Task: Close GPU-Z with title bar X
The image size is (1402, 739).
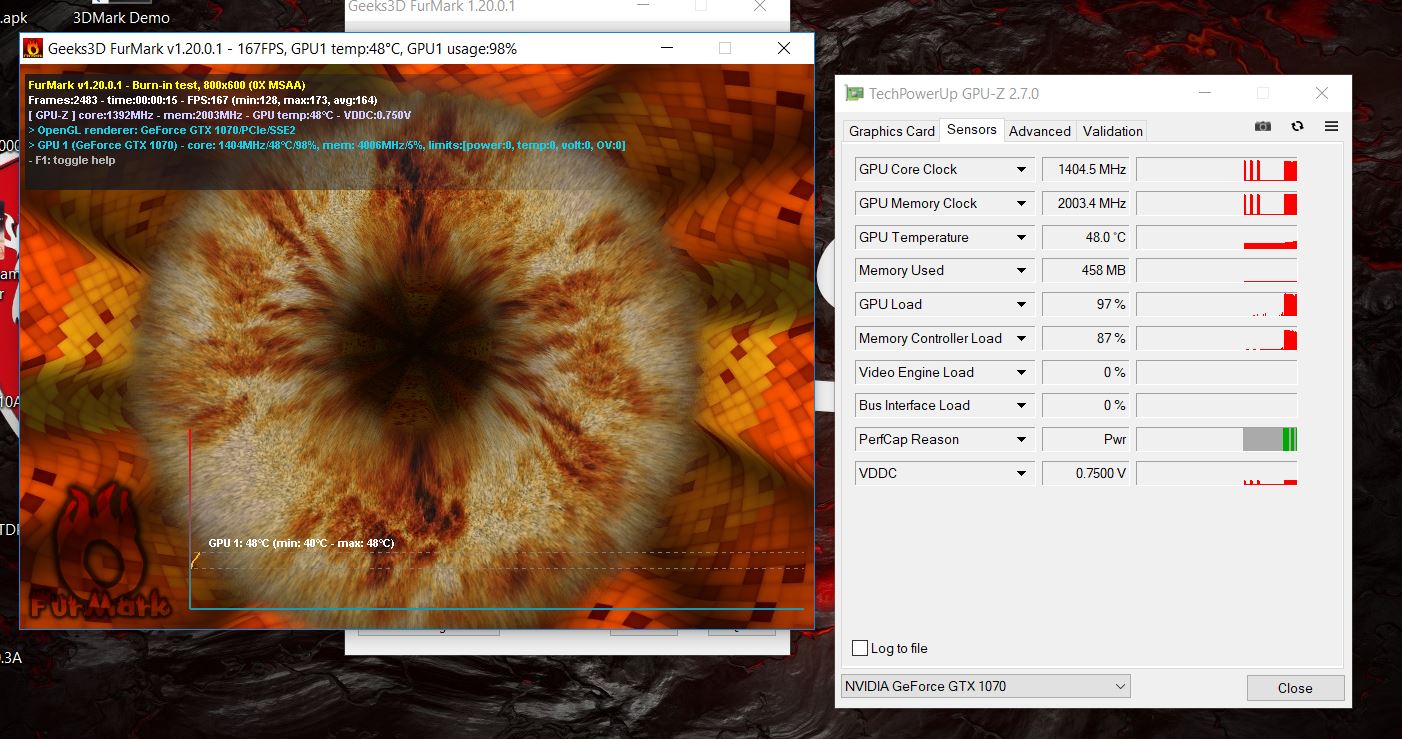Action: click(1321, 93)
